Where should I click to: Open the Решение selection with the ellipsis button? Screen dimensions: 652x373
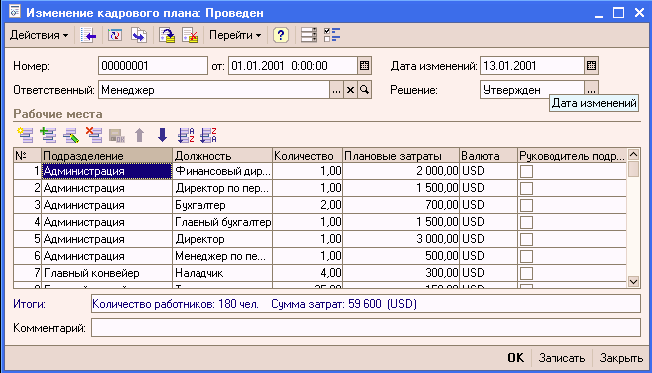[591, 89]
